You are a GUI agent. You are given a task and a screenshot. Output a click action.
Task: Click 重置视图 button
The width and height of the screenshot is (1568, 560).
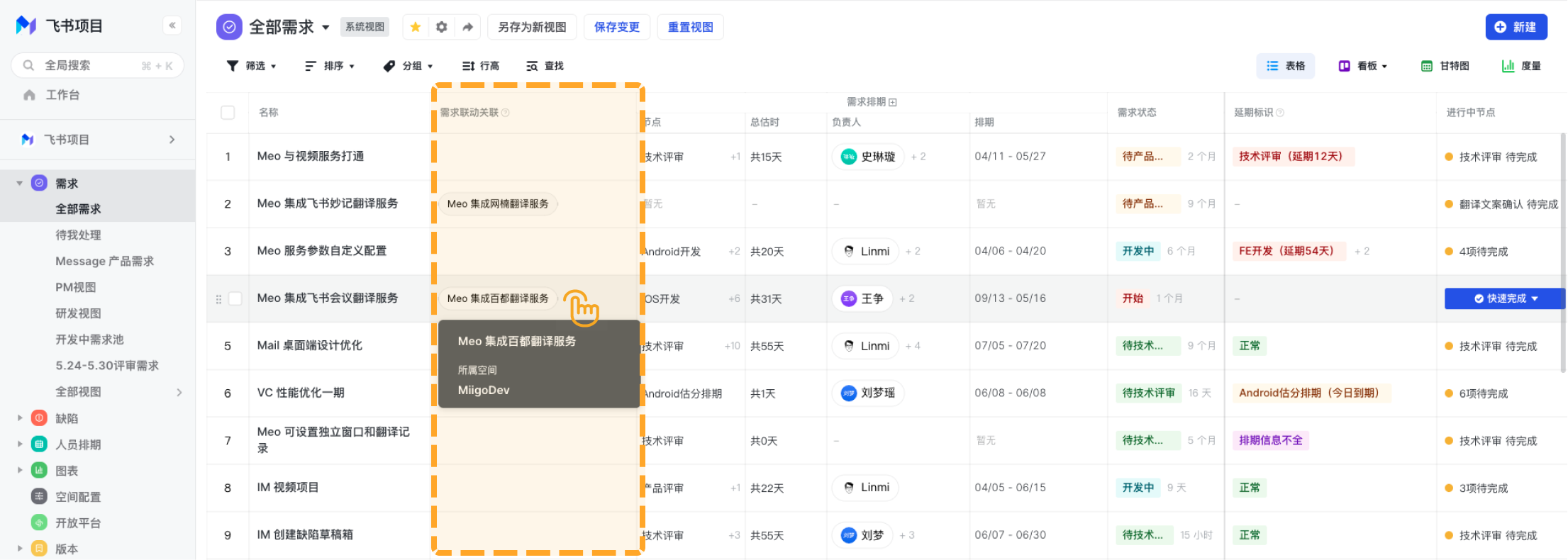(x=691, y=27)
